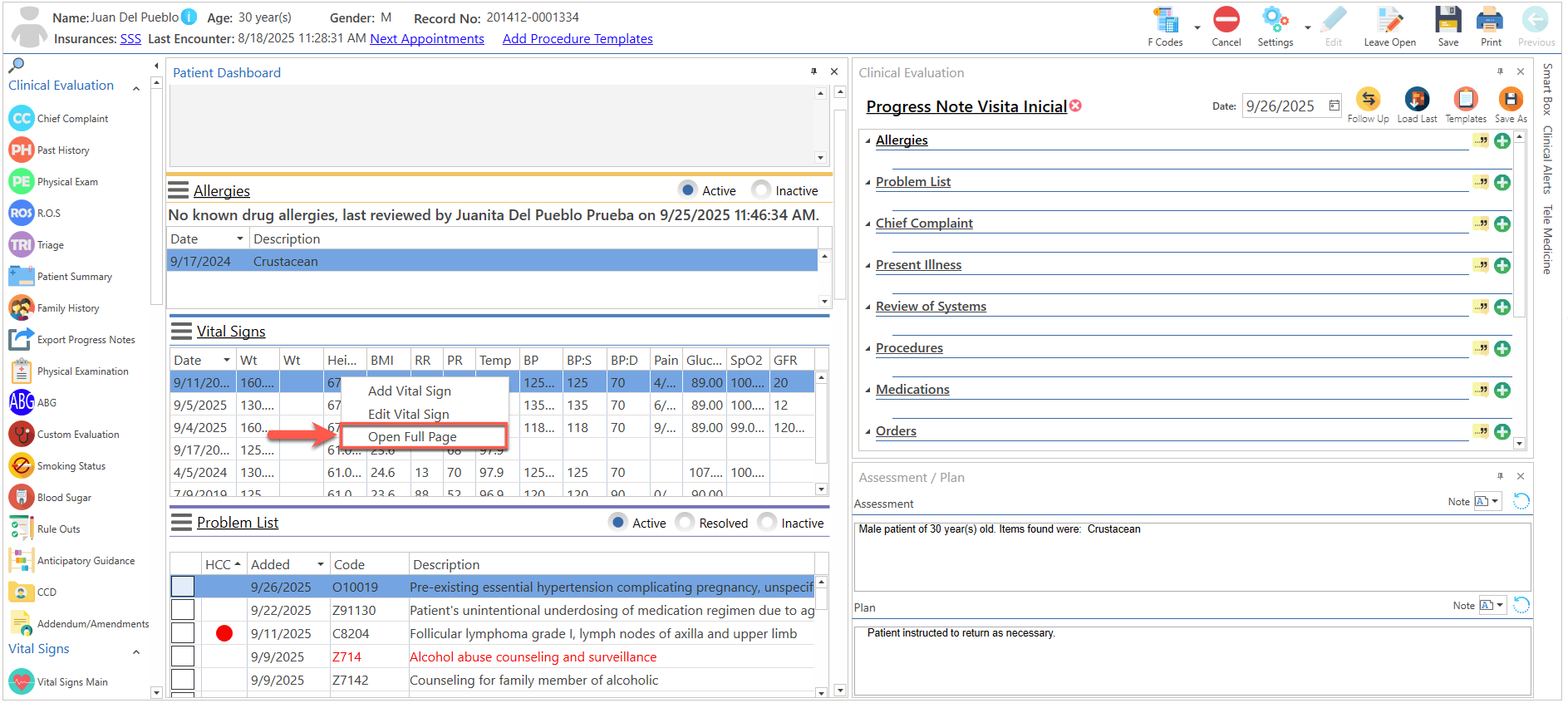
Task: Check the box for code Z714 row
Action: click(183, 656)
